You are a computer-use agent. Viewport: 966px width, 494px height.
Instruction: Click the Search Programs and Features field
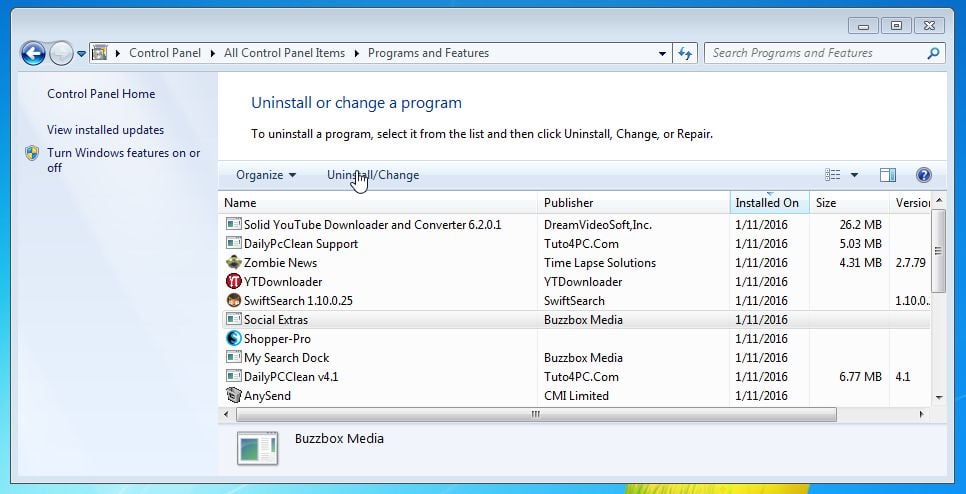(x=815, y=54)
